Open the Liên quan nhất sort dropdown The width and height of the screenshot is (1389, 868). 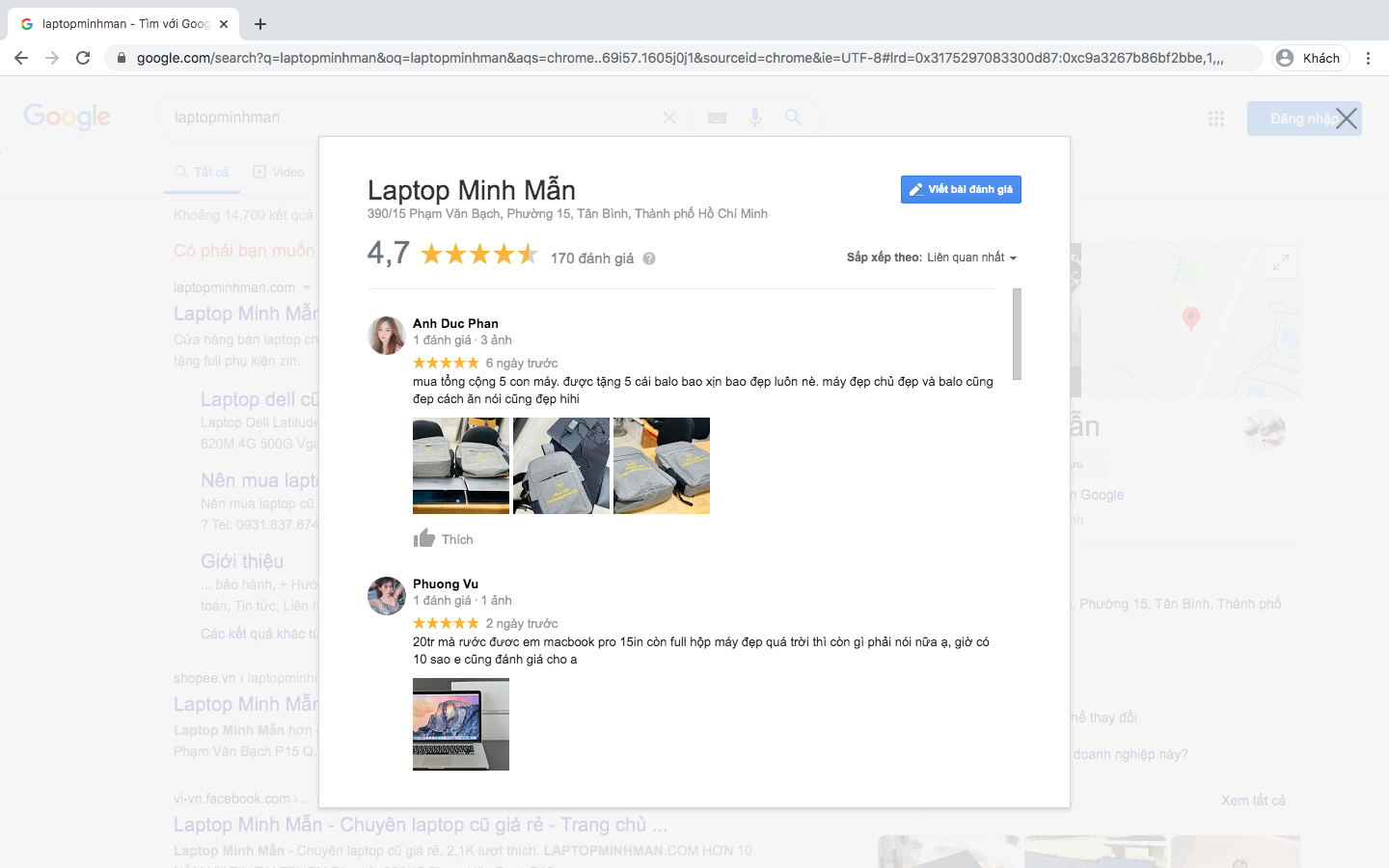coord(971,258)
